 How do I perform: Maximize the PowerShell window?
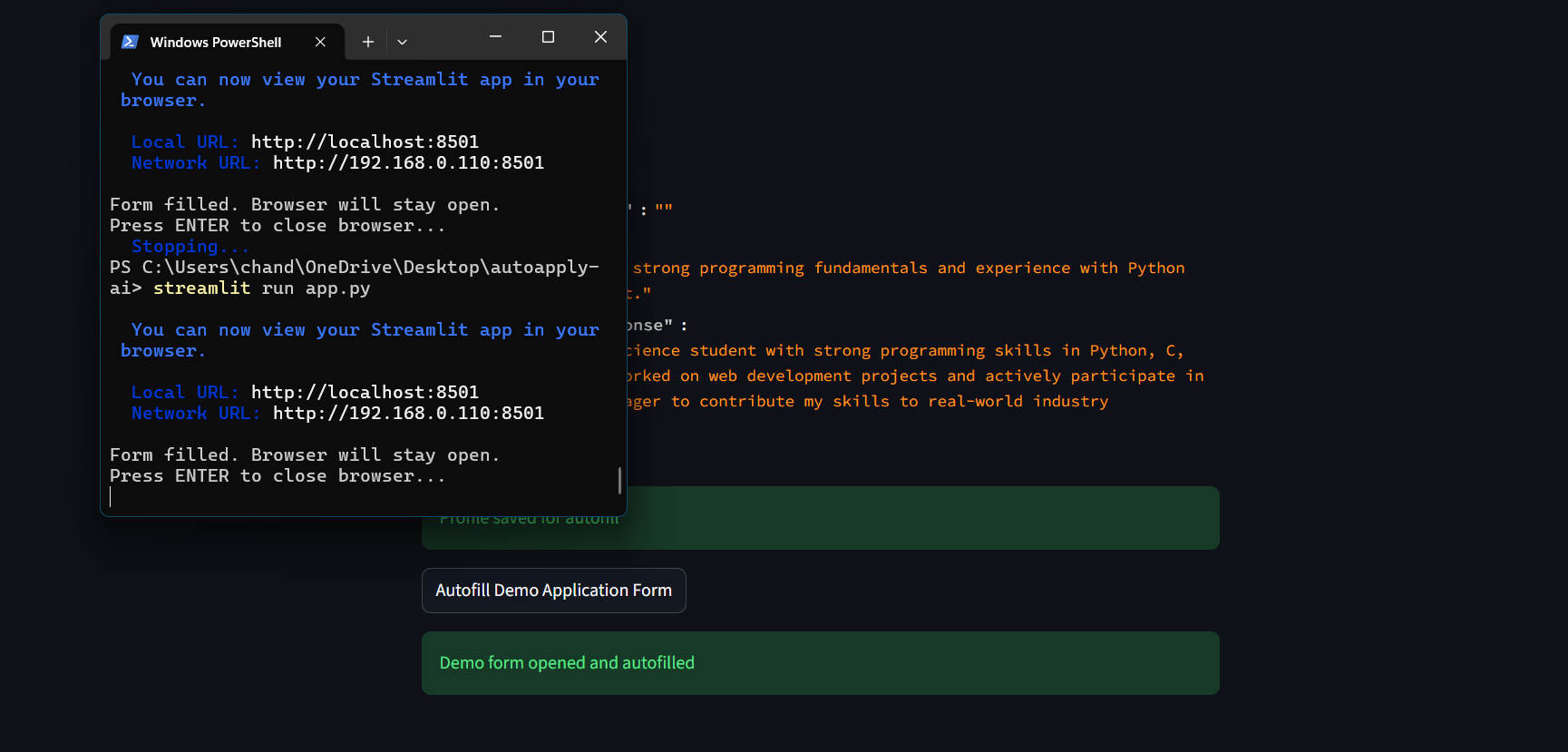click(x=548, y=37)
